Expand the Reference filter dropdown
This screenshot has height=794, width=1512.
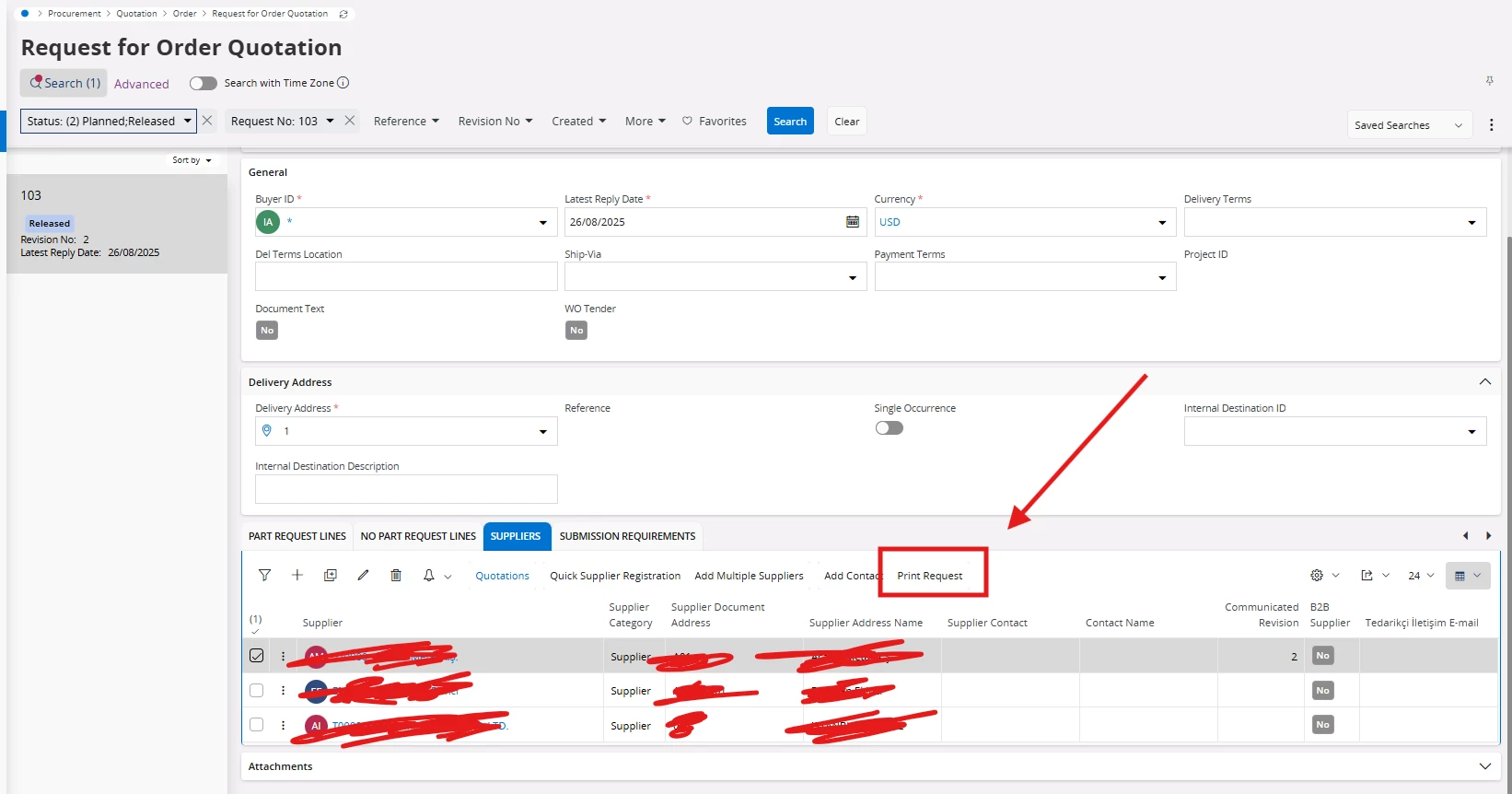pyautogui.click(x=406, y=122)
